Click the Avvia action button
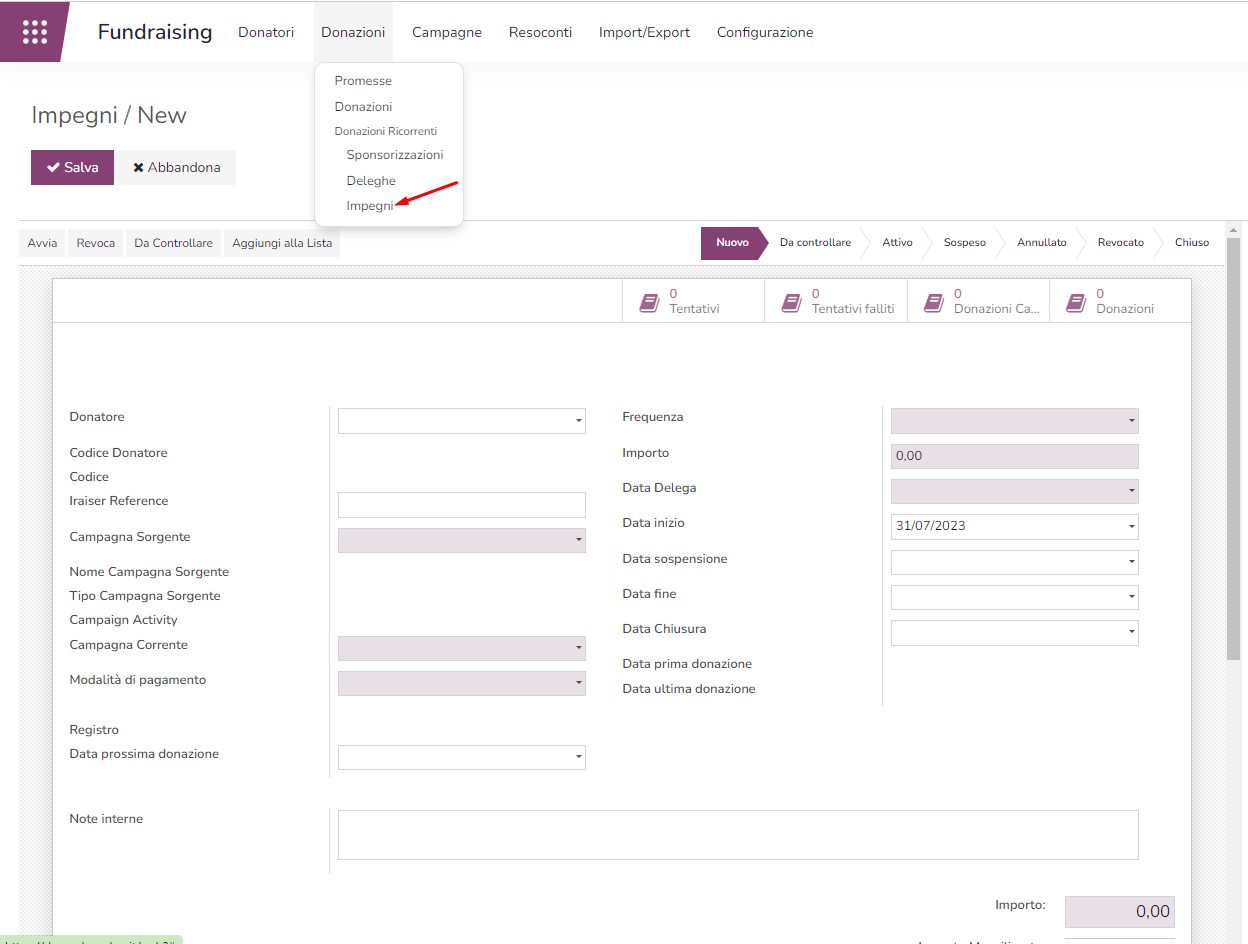This screenshot has width=1248, height=944. (x=42, y=243)
